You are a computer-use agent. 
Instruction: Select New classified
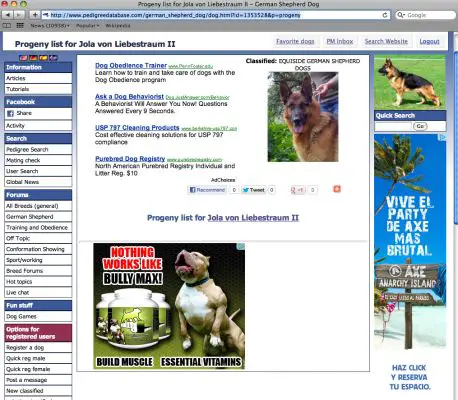click(x=38, y=391)
